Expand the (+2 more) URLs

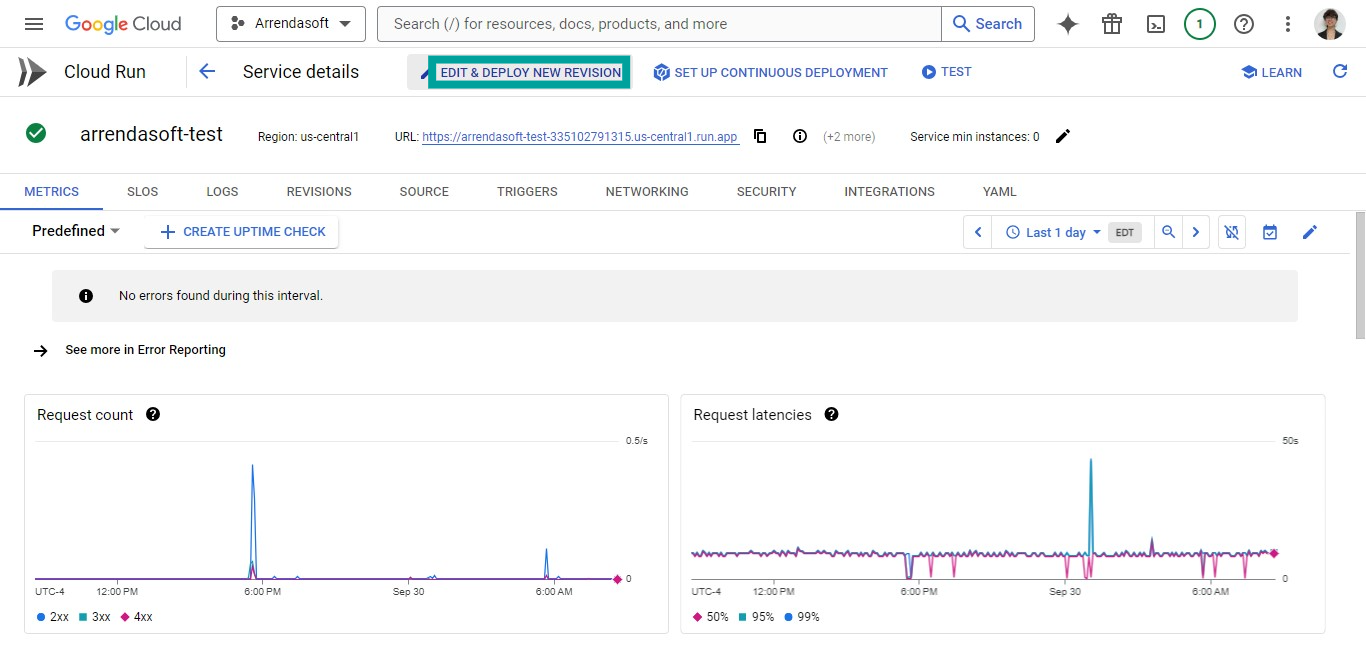(849, 137)
